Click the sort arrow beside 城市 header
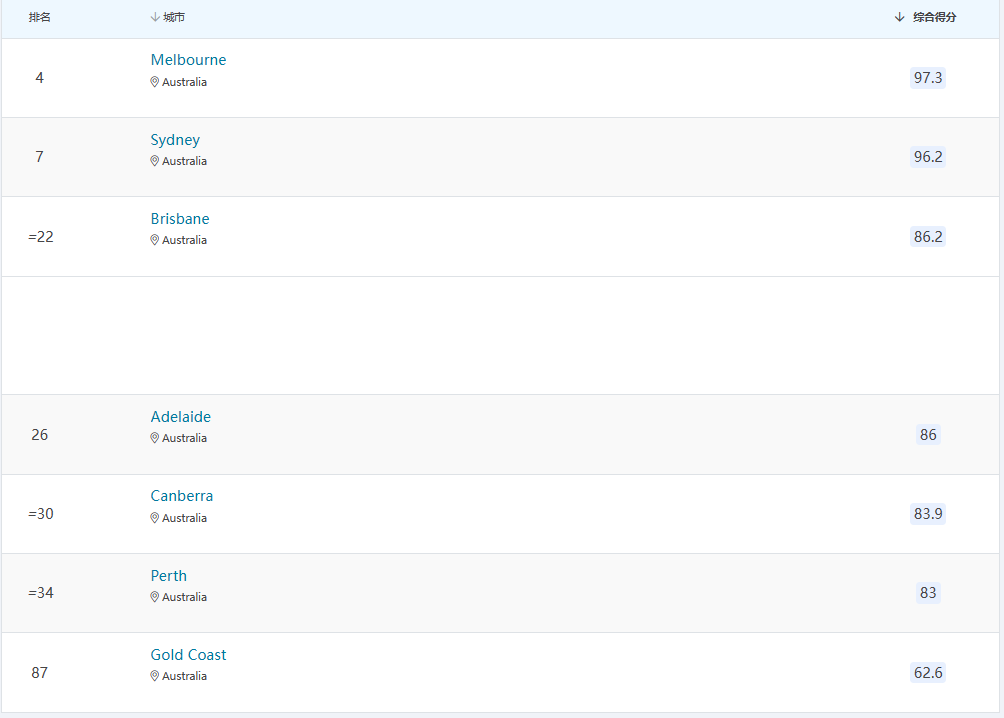This screenshot has height=718, width=1004. 155,18
